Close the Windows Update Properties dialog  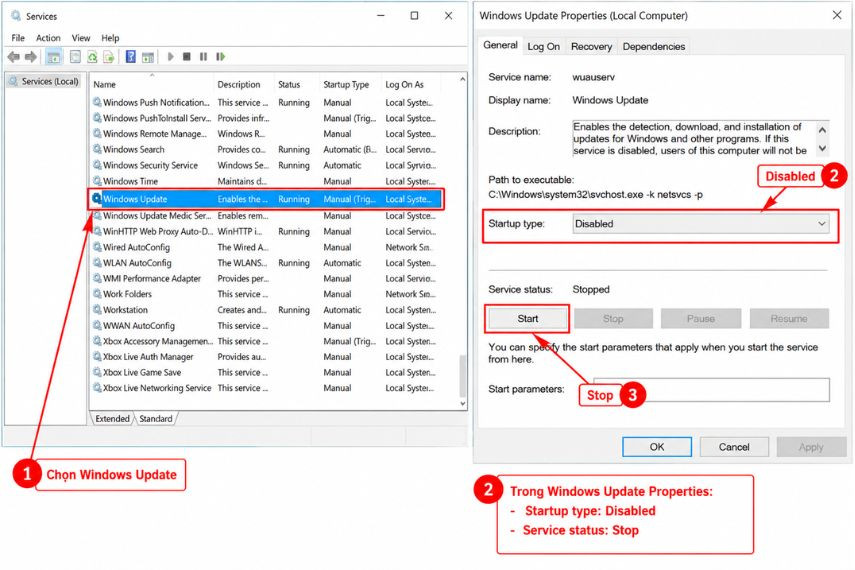pos(836,15)
